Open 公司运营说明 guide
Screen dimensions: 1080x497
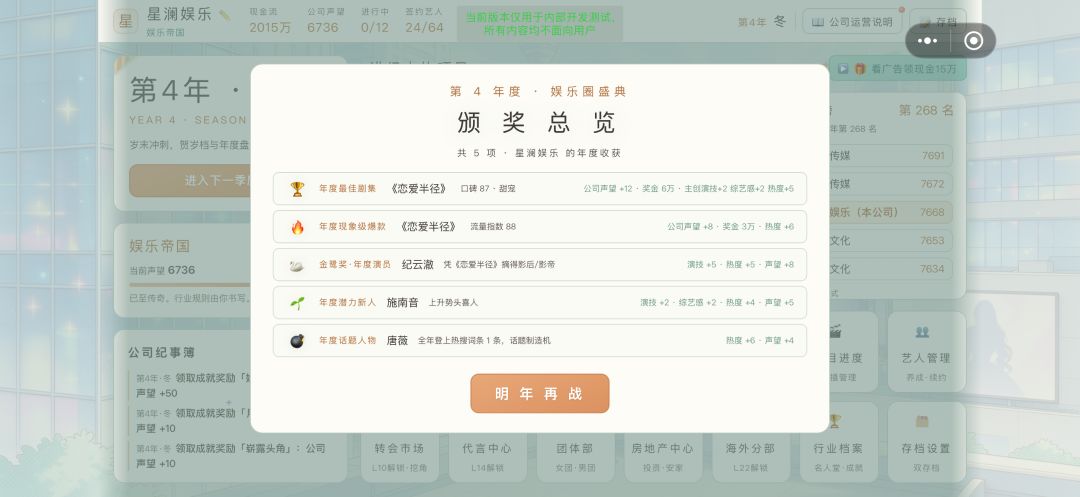coord(852,22)
